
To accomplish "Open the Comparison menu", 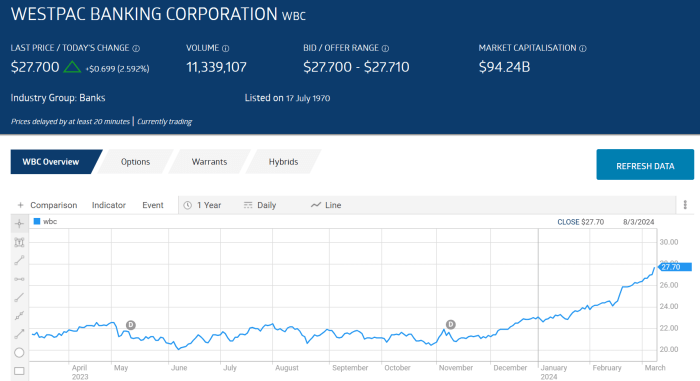I will click(x=54, y=205).
